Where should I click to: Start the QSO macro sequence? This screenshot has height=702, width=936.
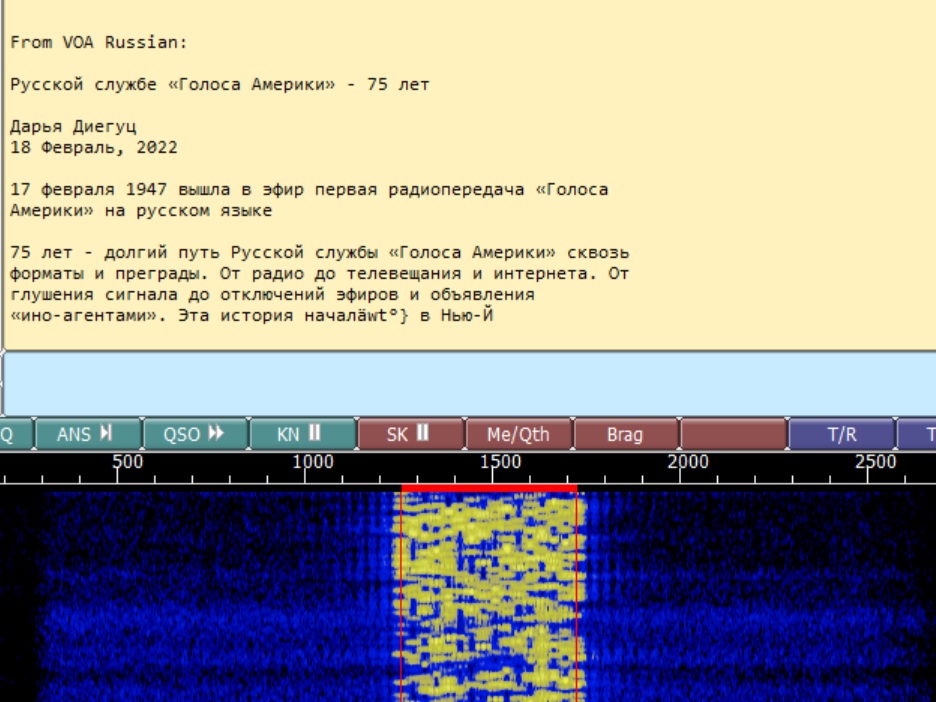(x=197, y=434)
